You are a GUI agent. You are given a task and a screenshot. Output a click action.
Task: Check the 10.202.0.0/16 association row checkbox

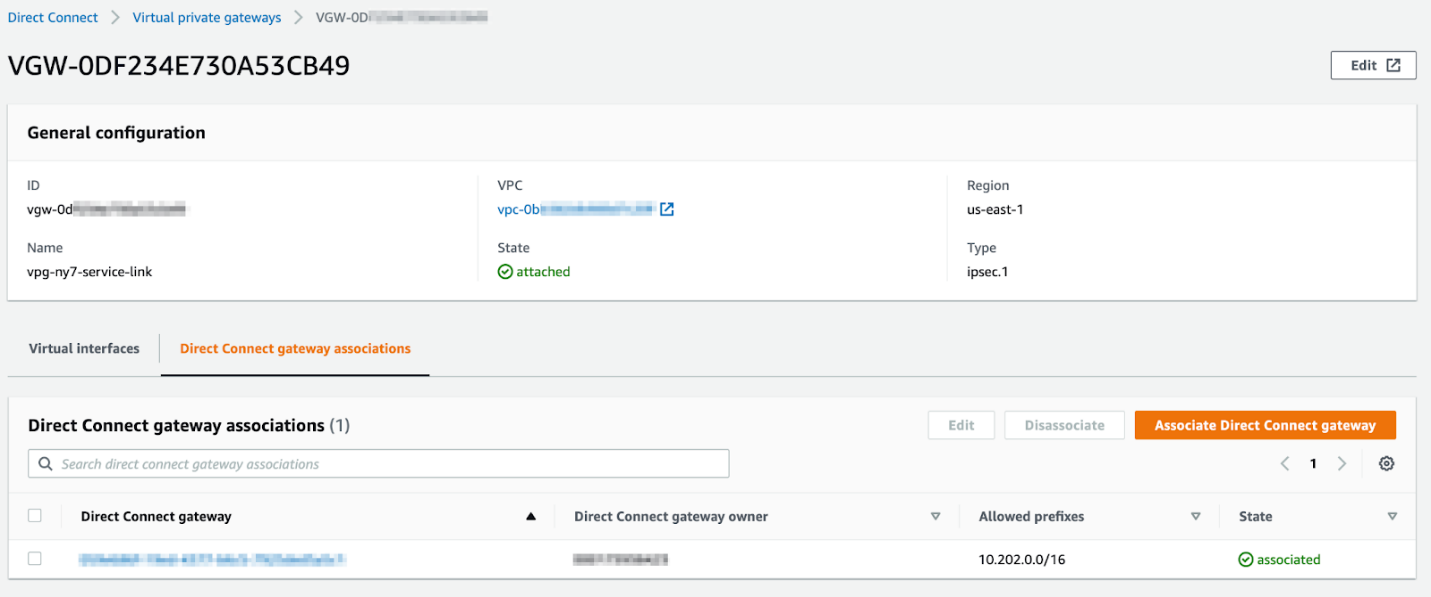35,559
